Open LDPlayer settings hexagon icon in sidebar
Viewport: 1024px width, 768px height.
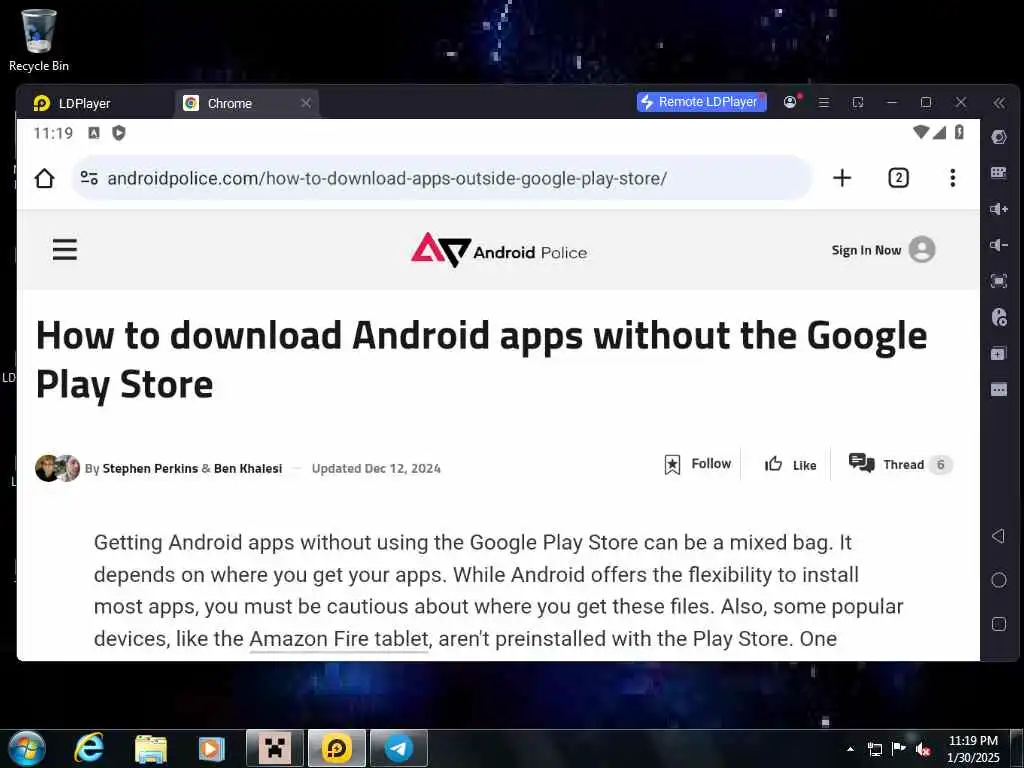point(999,137)
